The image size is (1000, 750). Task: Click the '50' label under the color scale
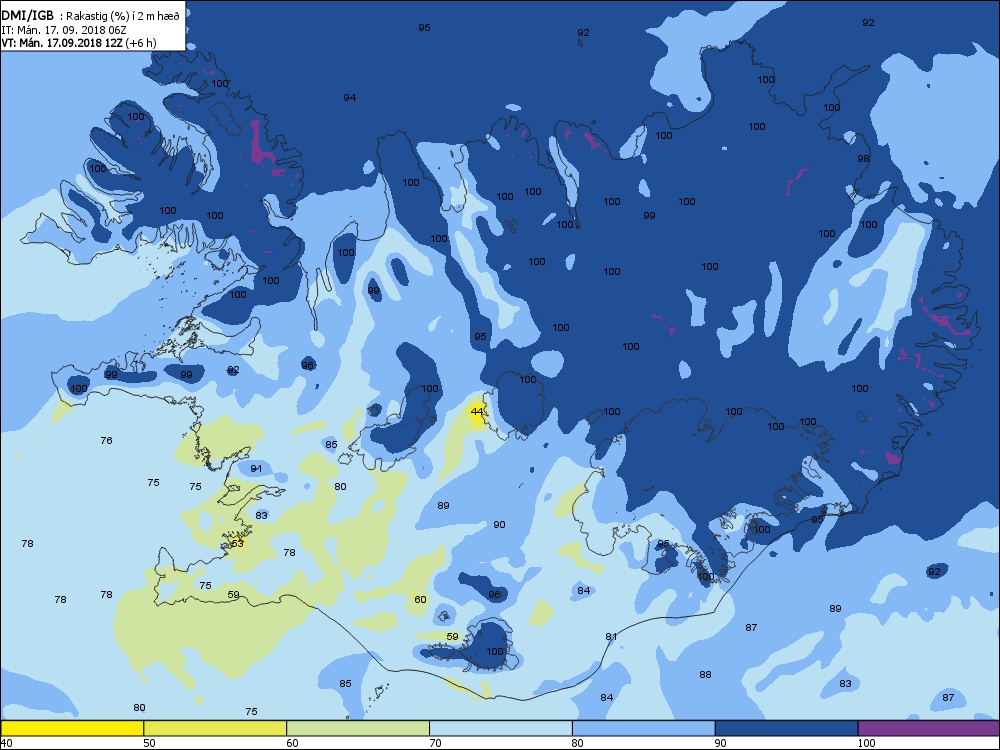(x=149, y=743)
